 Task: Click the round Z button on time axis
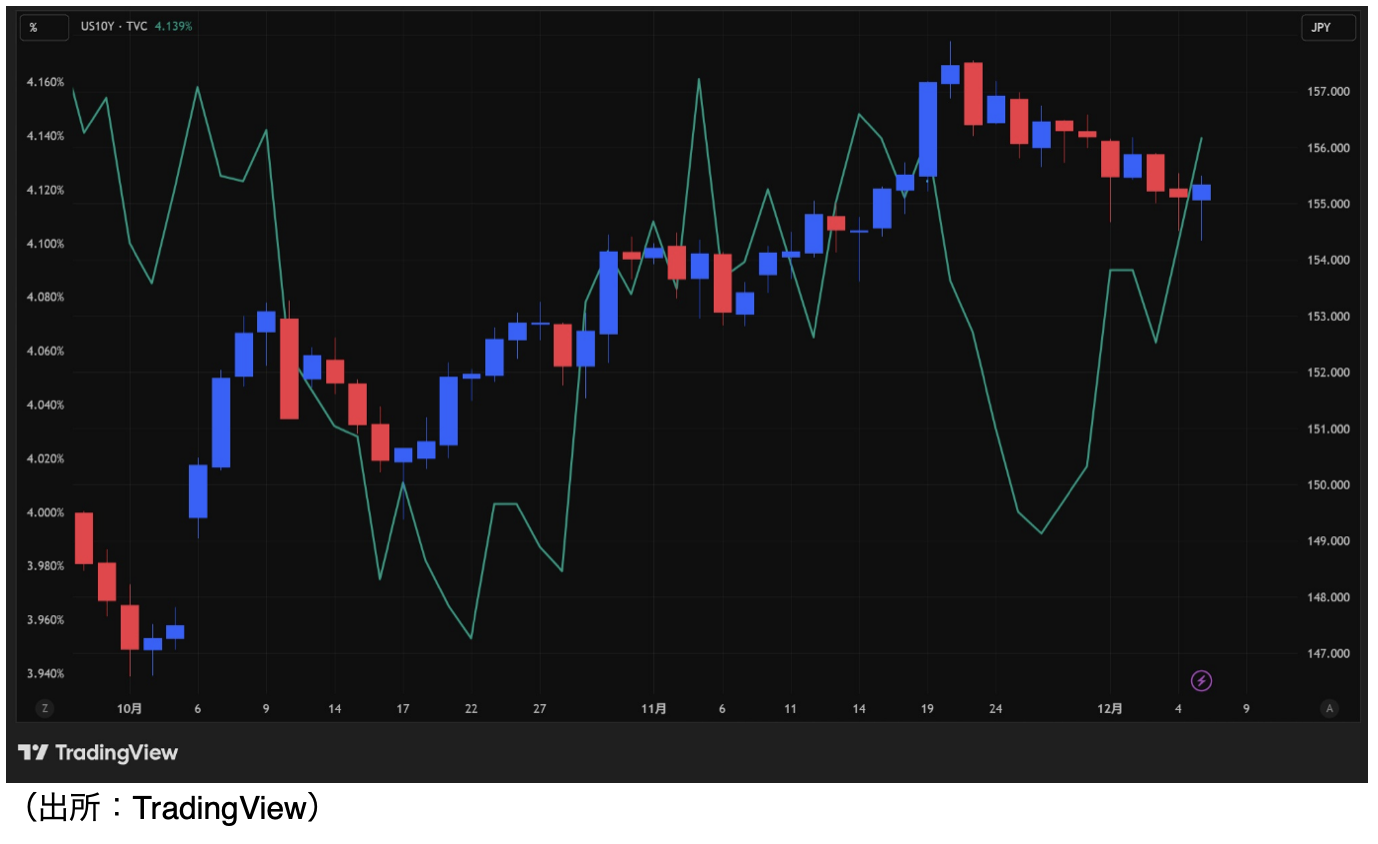pyautogui.click(x=44, y=708)
